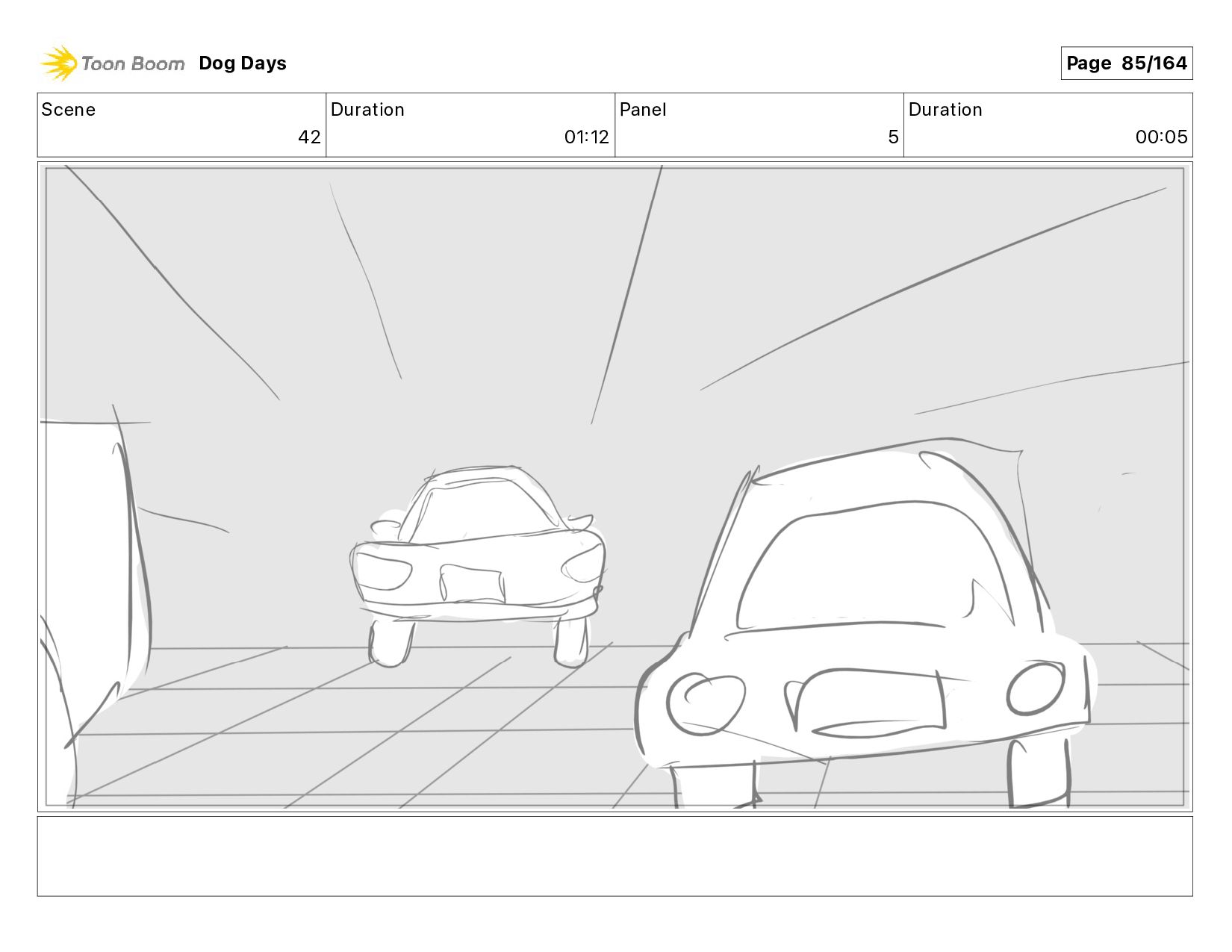Click panel duration value '00:05'
The width and height of the screenshot is (1232, 952).
[1161, 137]
